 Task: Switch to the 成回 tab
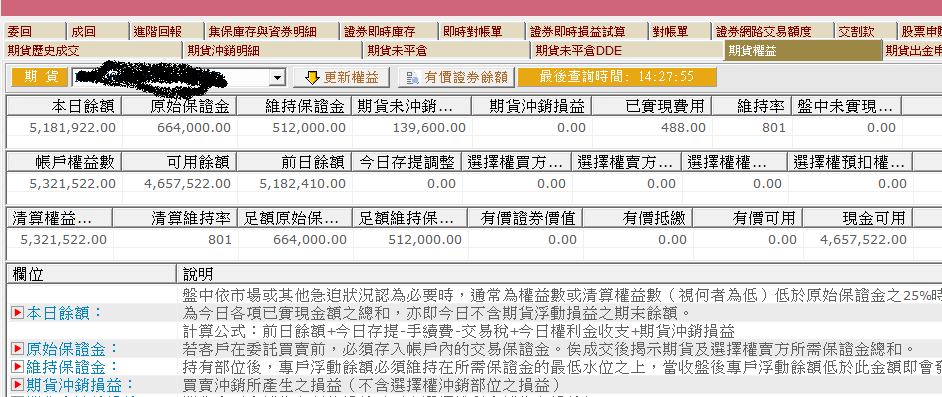pos(98,31)
